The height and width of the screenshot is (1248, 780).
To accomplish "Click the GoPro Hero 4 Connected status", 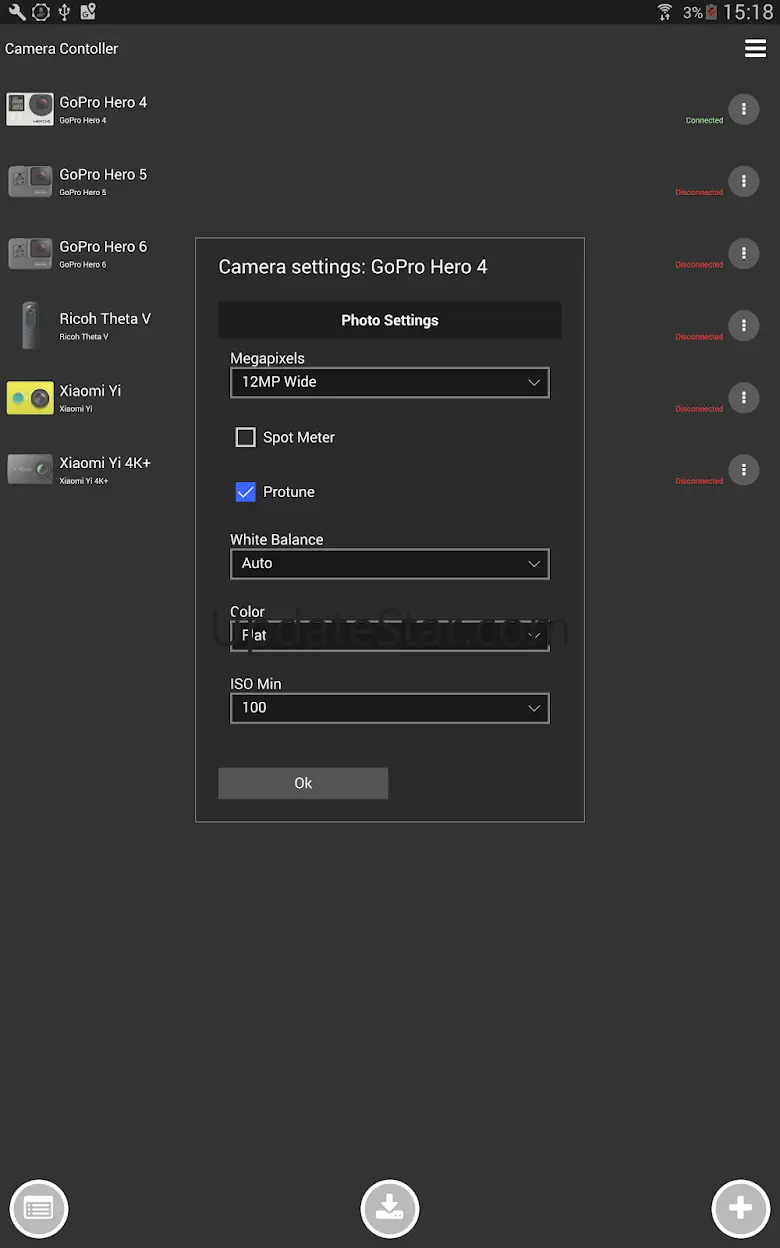I will (704, 120).
